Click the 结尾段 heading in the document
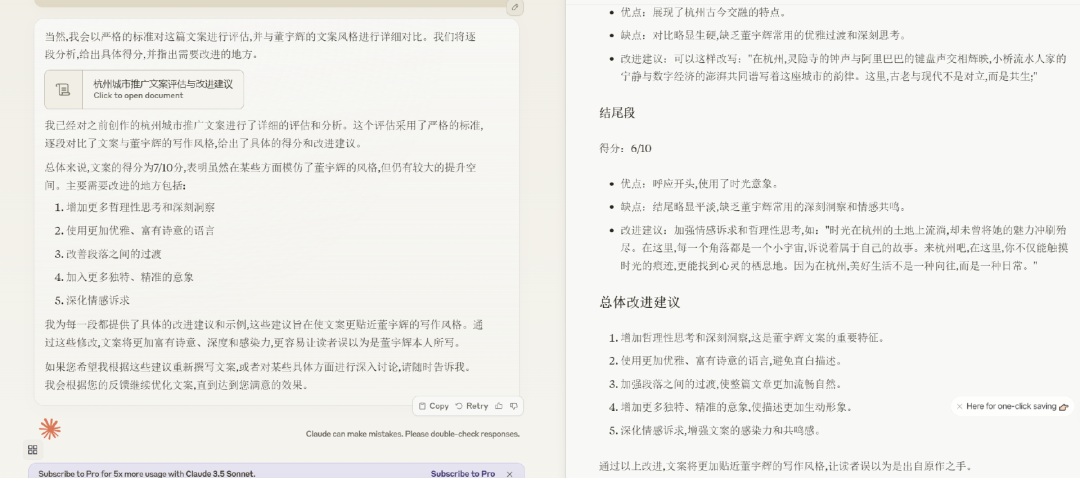 tap(617, 113)
